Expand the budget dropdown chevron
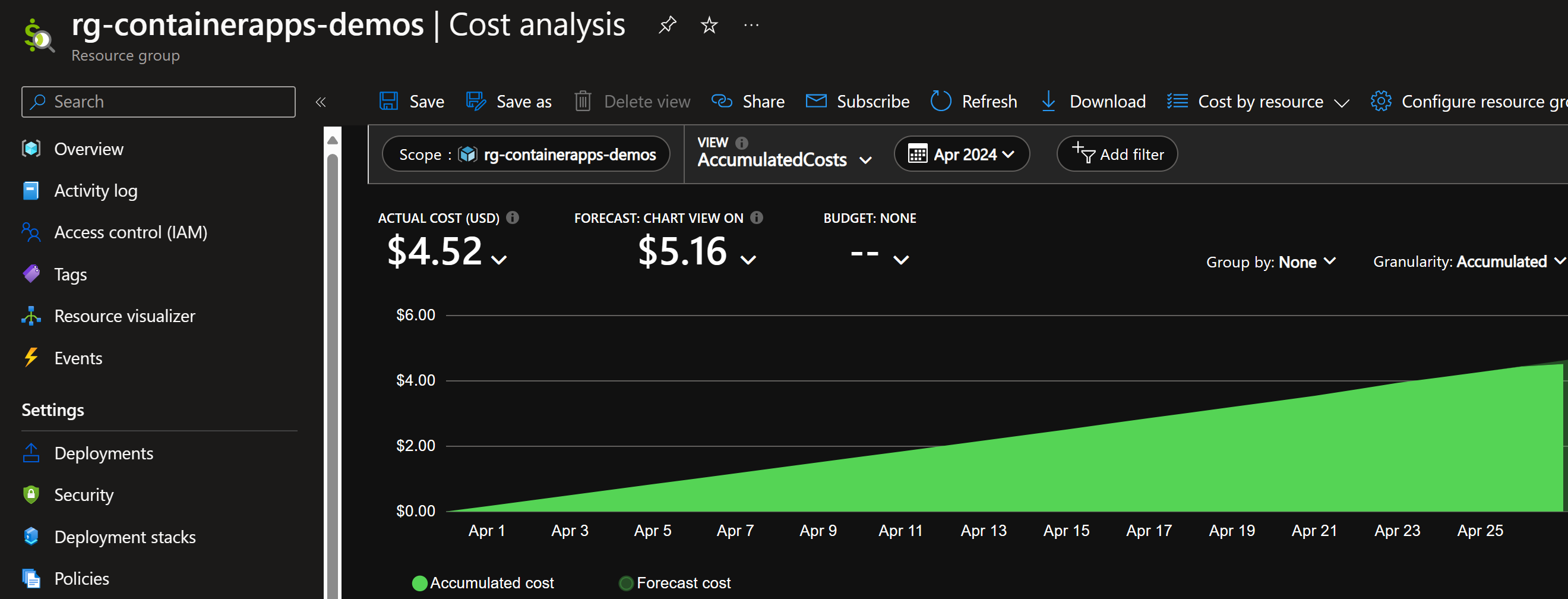The image size is (1568, 599). coord(901,260)
